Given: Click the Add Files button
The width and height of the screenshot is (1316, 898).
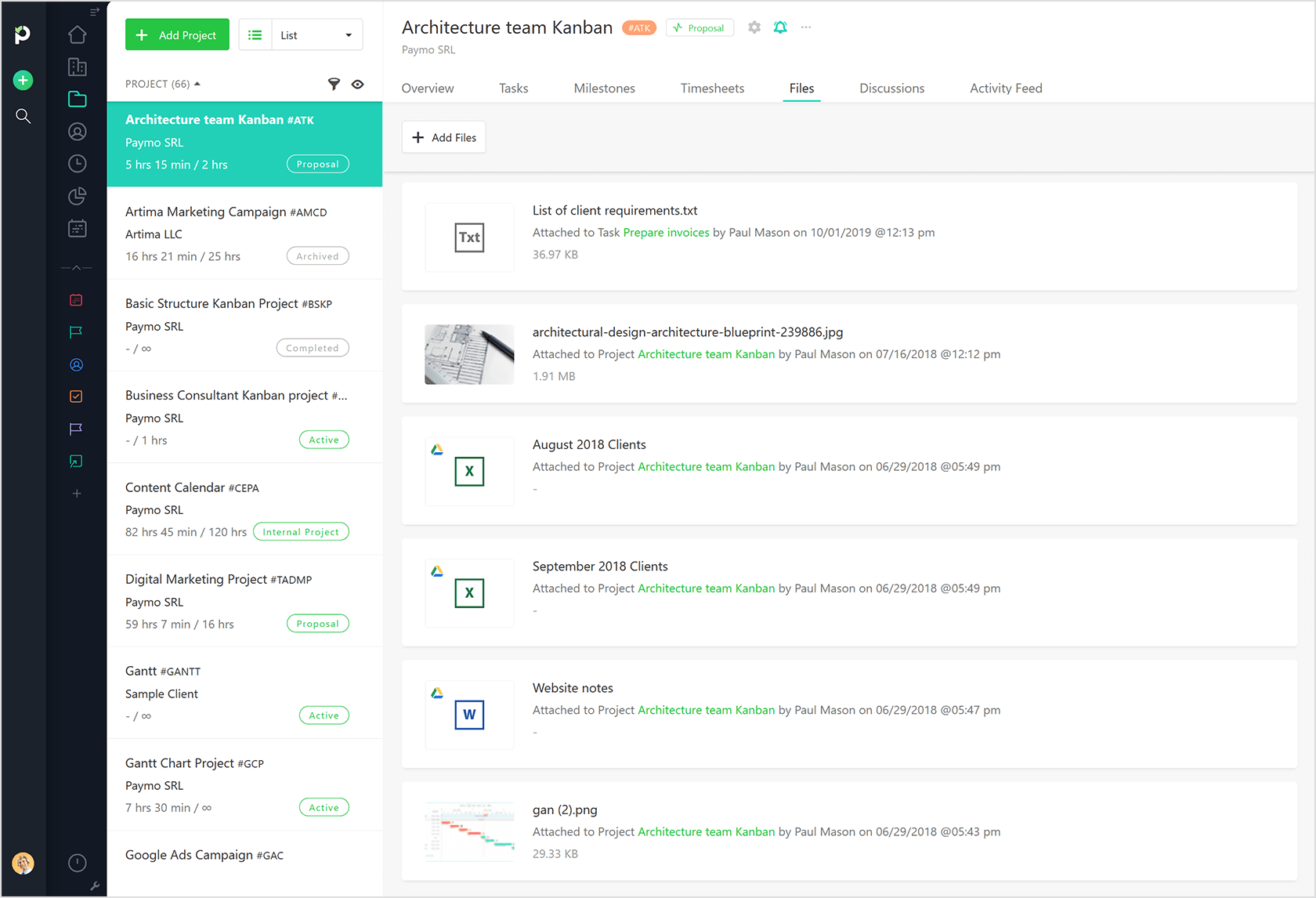Looking at the screenshot, I should pyautogui.click(x=443, y=137).
